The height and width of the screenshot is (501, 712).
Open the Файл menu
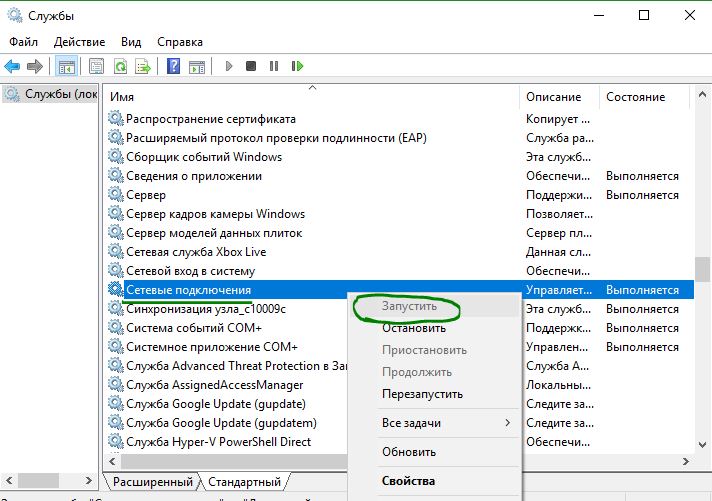click(x=24, y=42)
